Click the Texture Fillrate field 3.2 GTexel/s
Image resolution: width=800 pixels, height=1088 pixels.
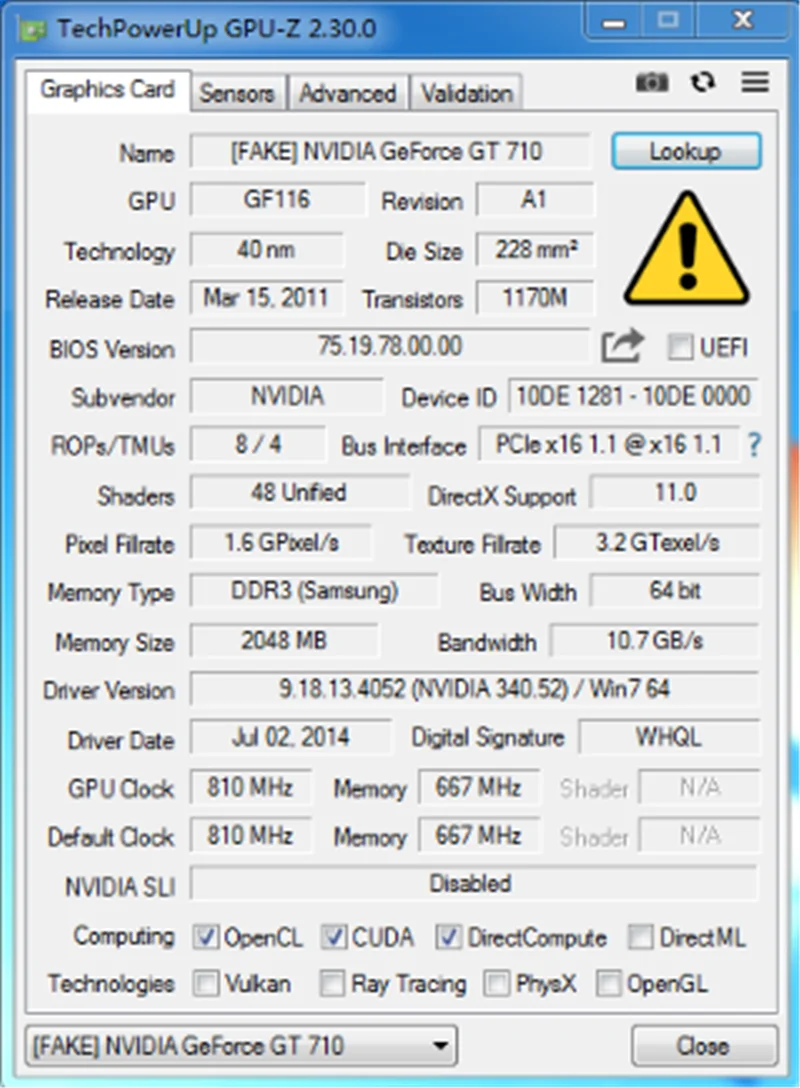click(657, 543)
